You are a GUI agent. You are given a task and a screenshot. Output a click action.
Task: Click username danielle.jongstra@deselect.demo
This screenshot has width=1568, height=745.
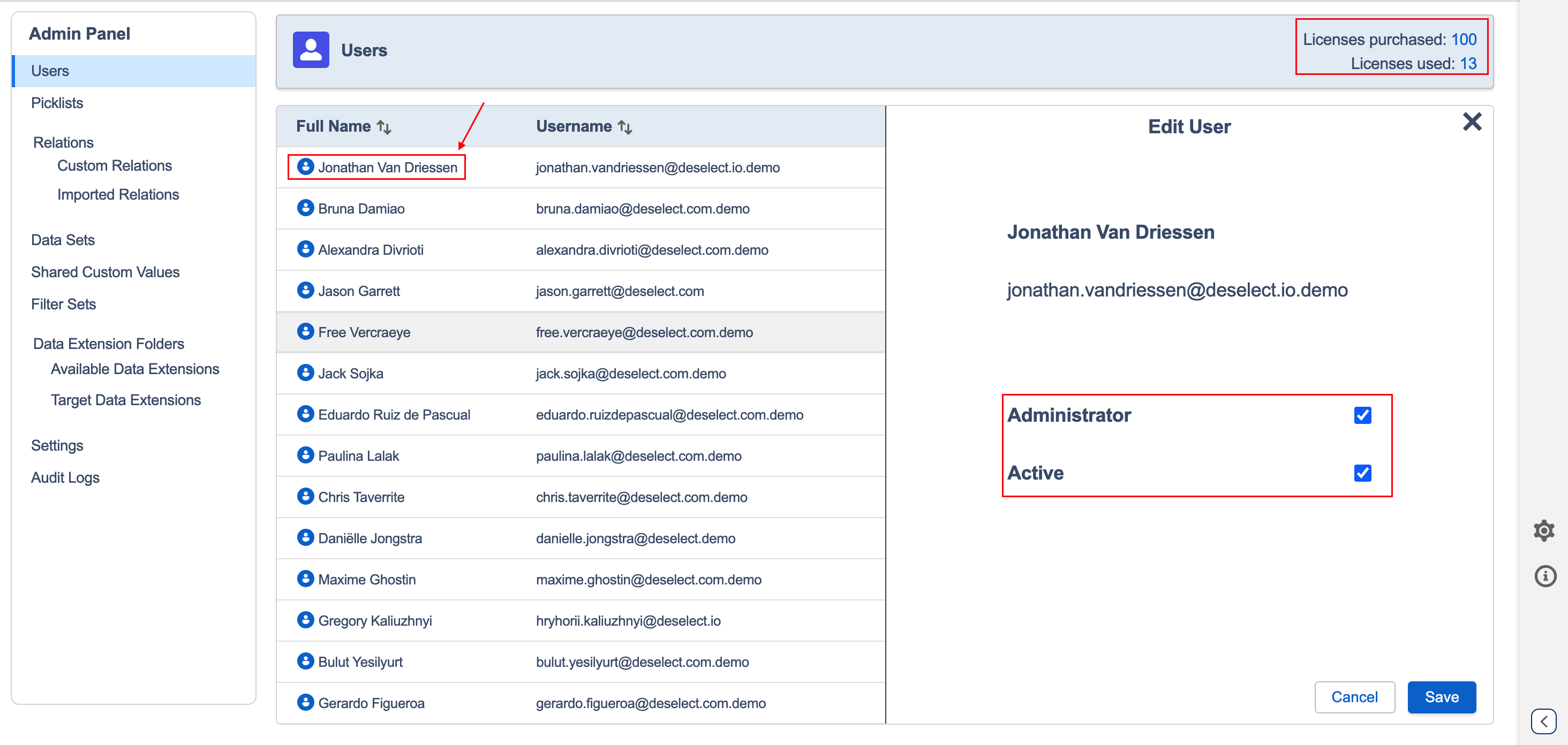coord(636,539)
